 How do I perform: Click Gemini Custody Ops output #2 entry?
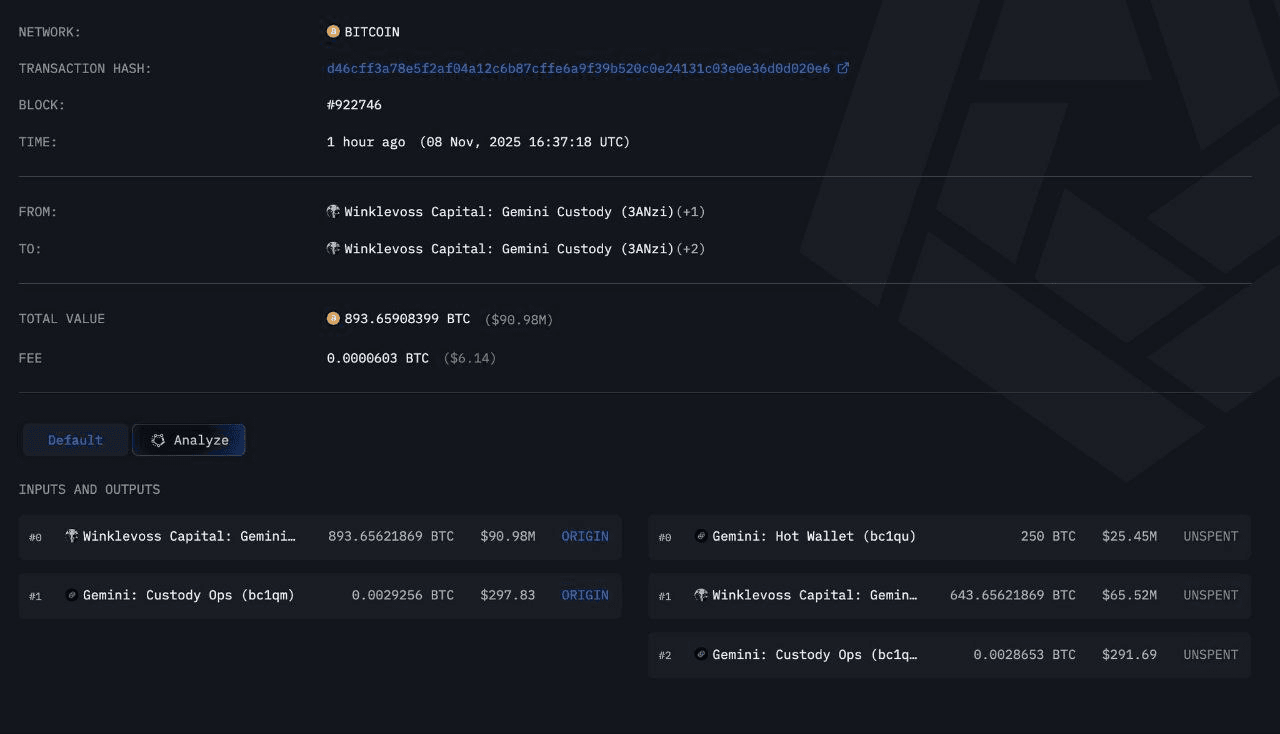coord(813,655)
